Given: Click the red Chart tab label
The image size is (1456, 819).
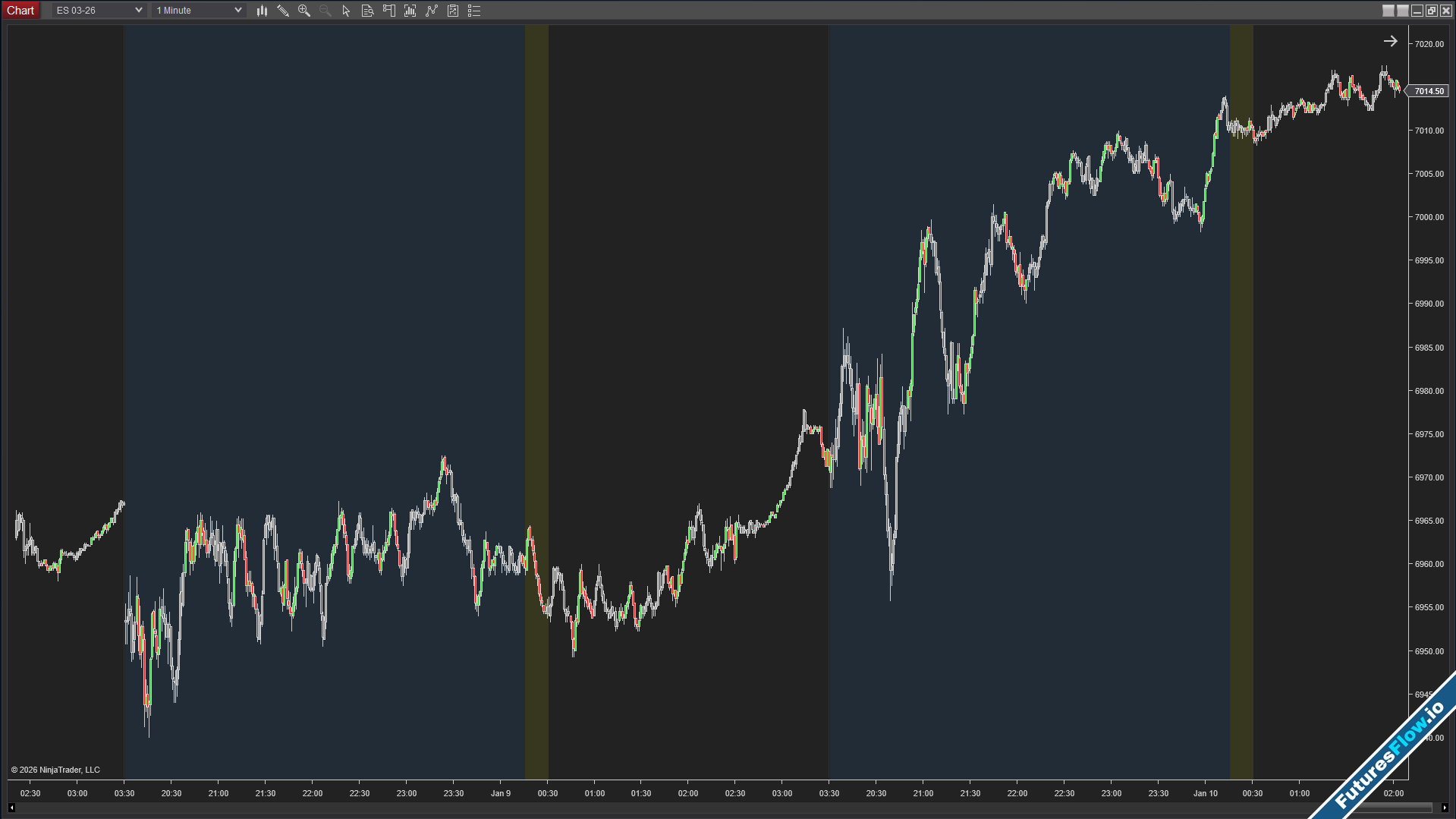Looking at the screenshot, I should (x=20, y=11).
